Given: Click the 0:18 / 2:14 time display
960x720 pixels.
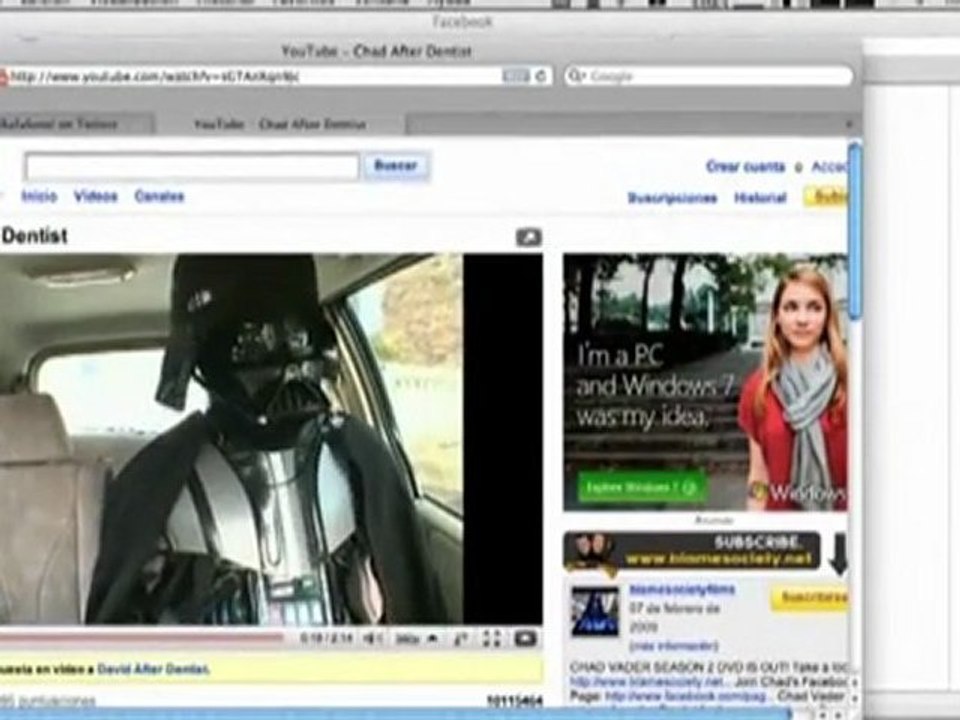Looking at the screenshot, I should [x=326, y=639].
